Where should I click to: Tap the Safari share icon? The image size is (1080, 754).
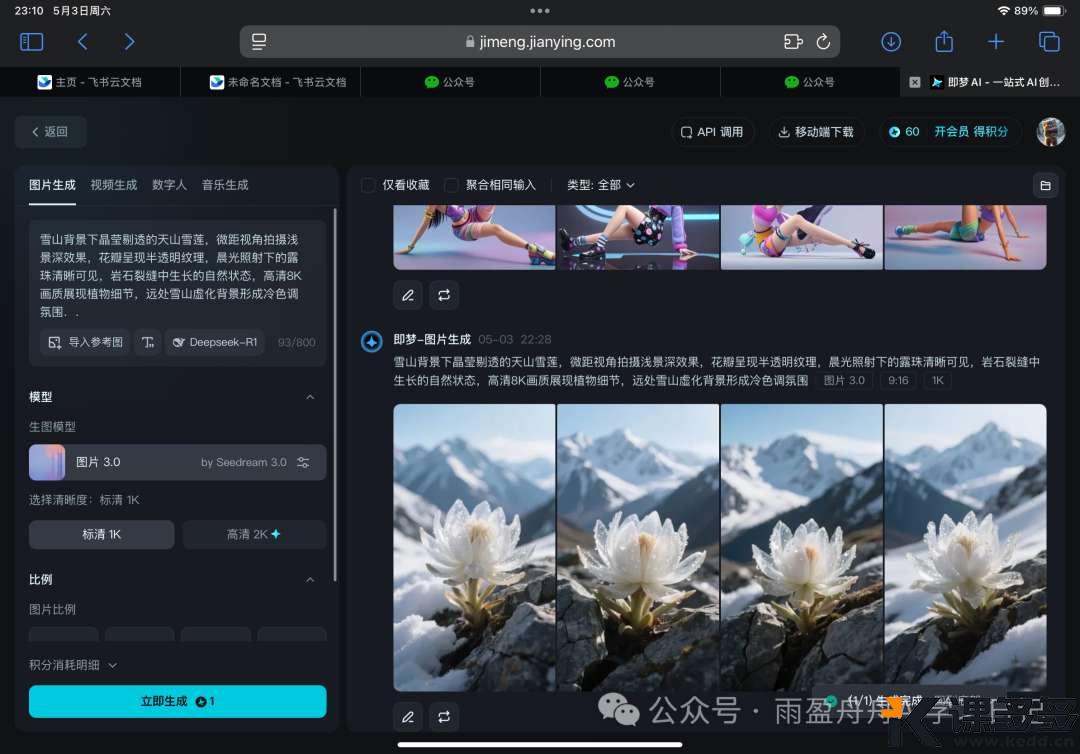tap(943, 42)
